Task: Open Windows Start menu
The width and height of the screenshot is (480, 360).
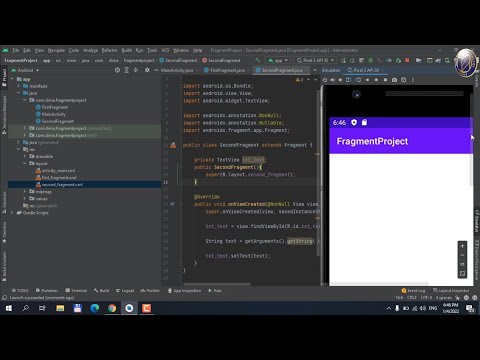Action: click(9, 308)
